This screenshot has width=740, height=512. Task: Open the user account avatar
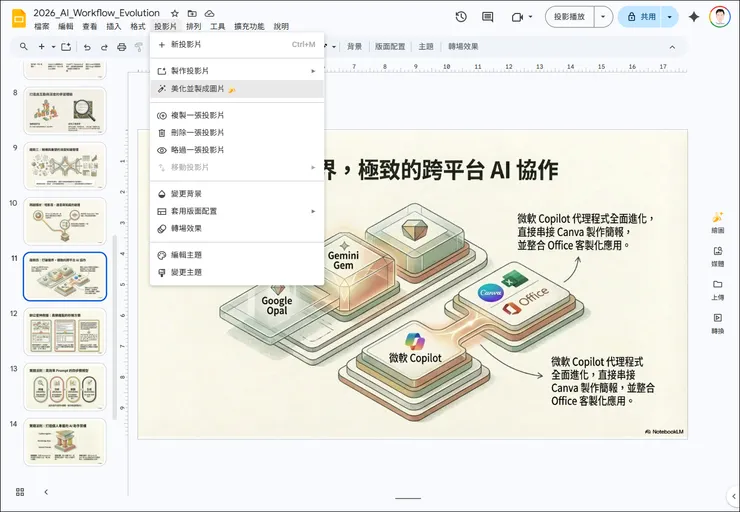(719, 17)
